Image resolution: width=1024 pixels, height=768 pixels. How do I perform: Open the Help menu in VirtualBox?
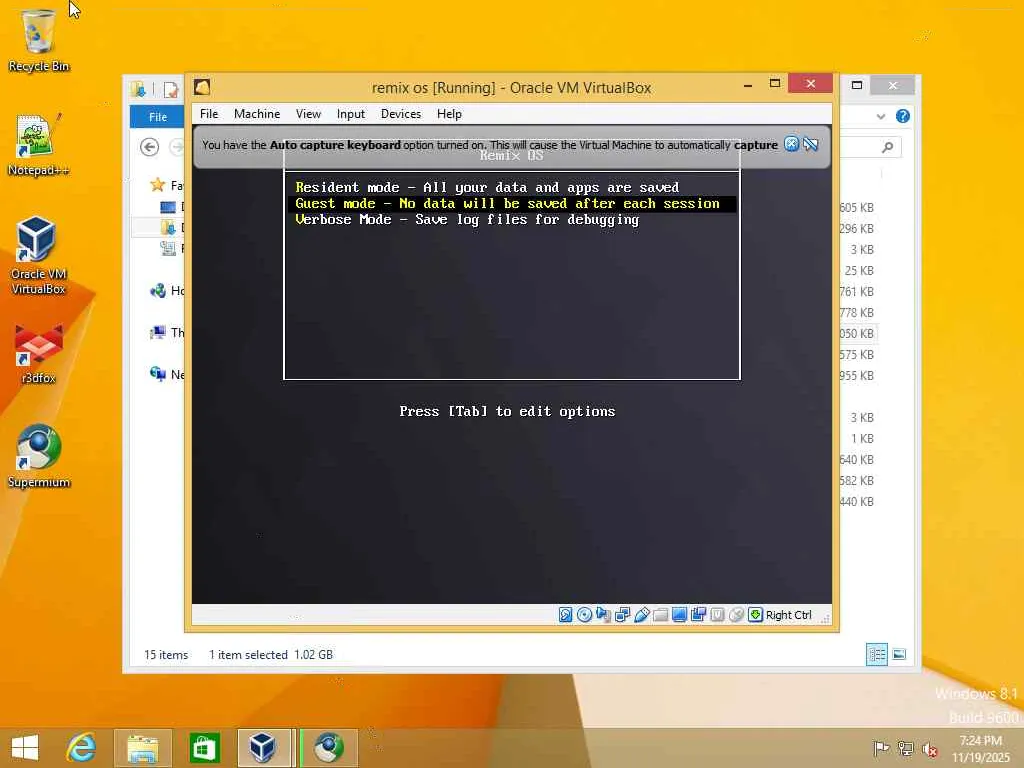click(449, 114)
